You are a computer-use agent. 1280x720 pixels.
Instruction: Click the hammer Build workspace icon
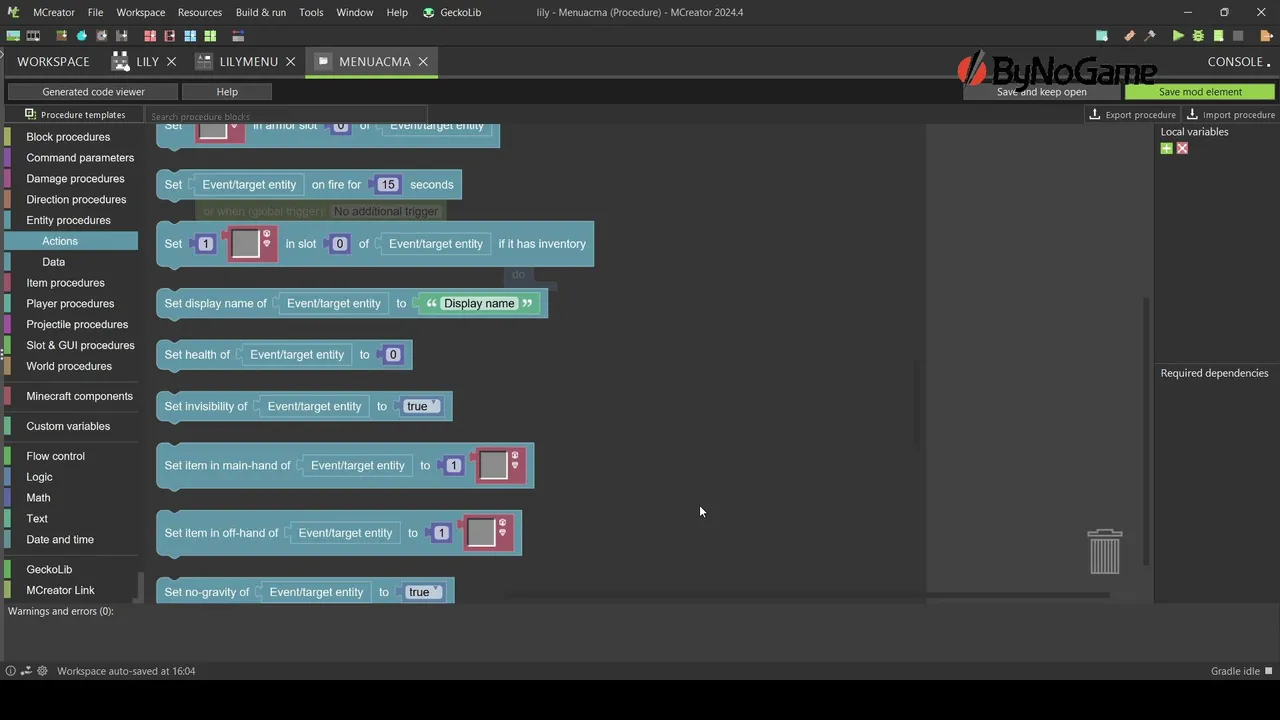point(1150,36)
